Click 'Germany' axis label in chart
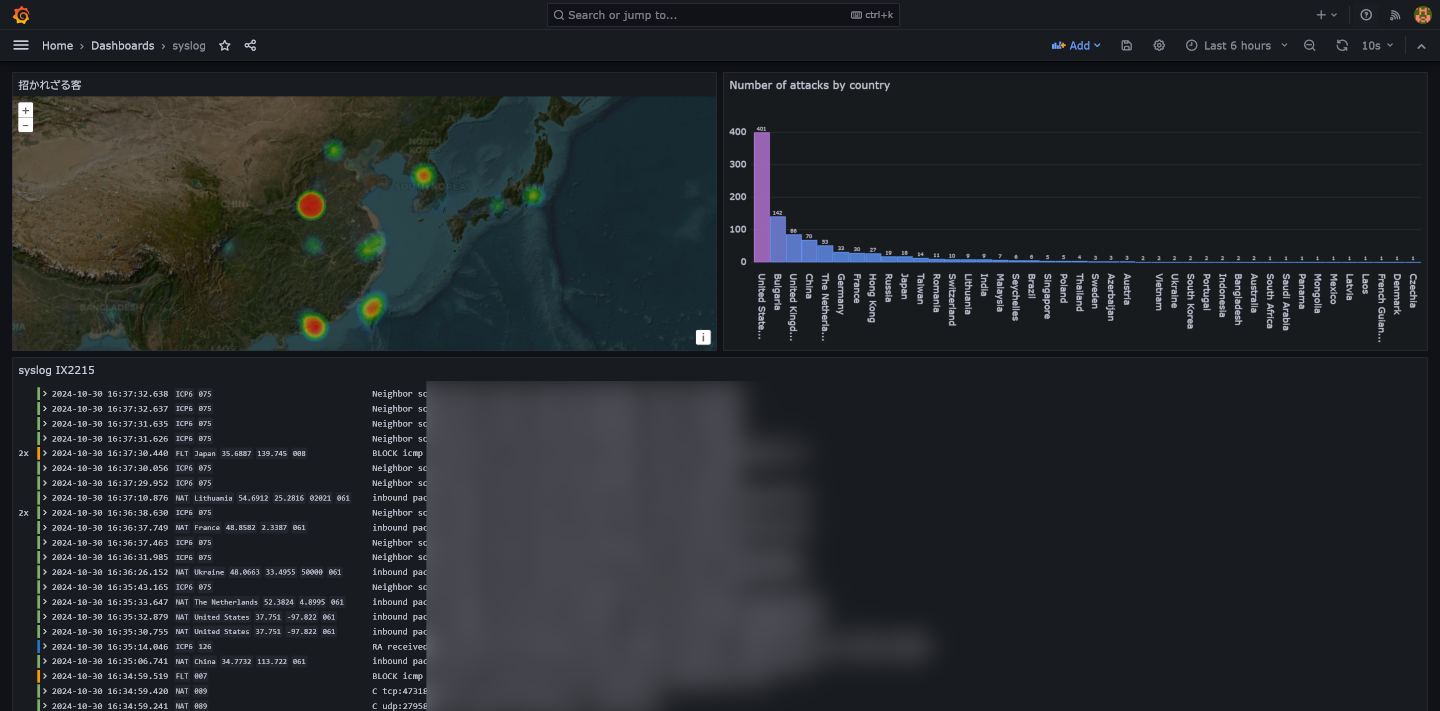The height and width of the screenshot is (711, 1440). click(x=841, y=294)
